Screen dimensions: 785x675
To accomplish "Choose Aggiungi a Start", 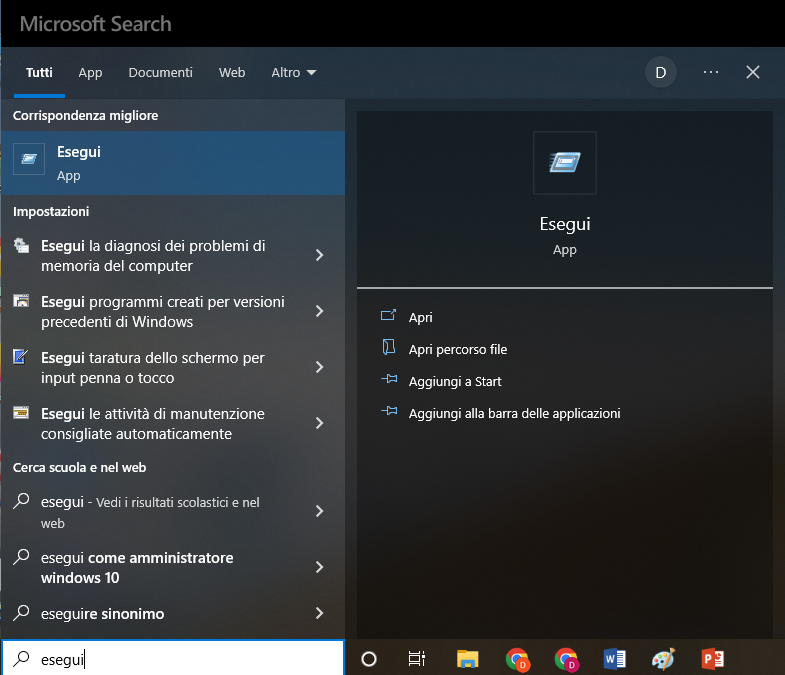I will pos(455,382).
